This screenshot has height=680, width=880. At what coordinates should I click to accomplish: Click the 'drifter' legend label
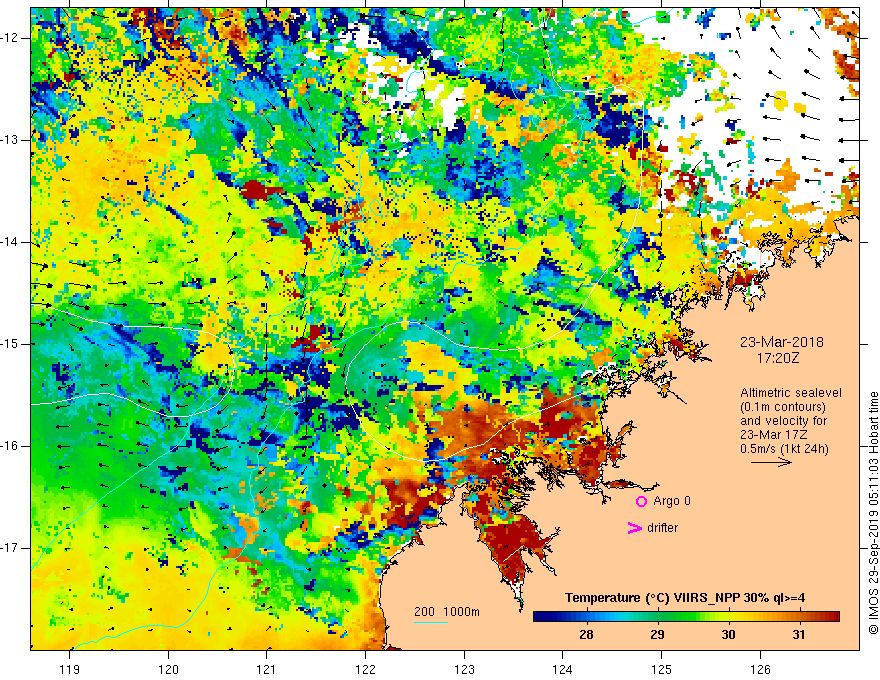pos(662,528)
